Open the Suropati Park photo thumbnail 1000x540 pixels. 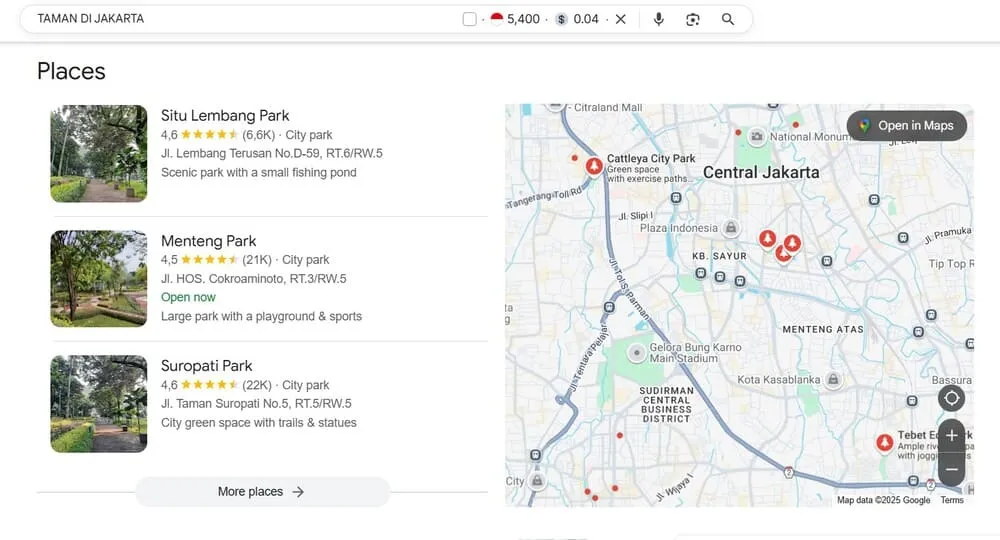click(x=99, y=404)
